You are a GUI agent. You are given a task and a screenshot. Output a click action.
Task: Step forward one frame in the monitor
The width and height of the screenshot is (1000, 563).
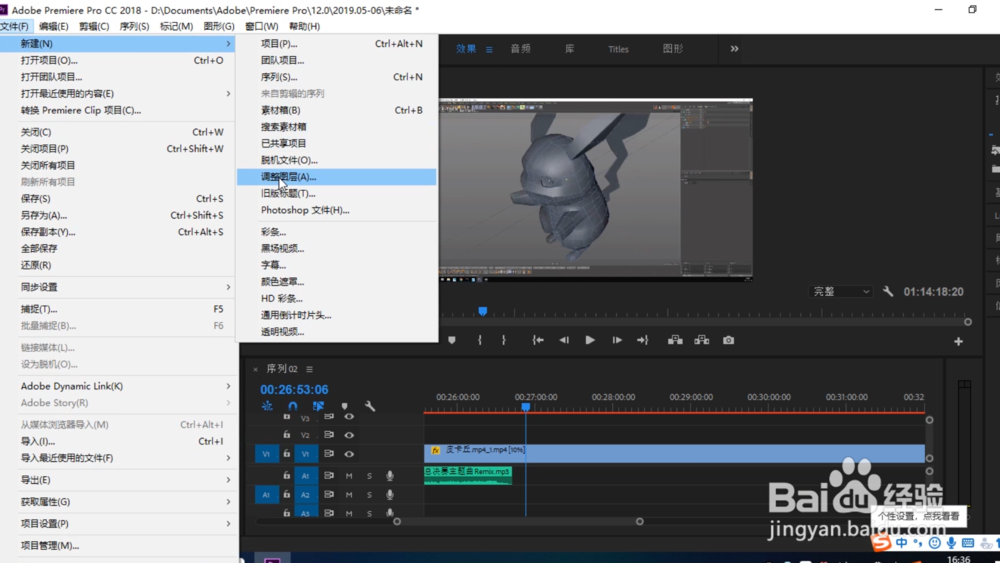tap(617, 340)
